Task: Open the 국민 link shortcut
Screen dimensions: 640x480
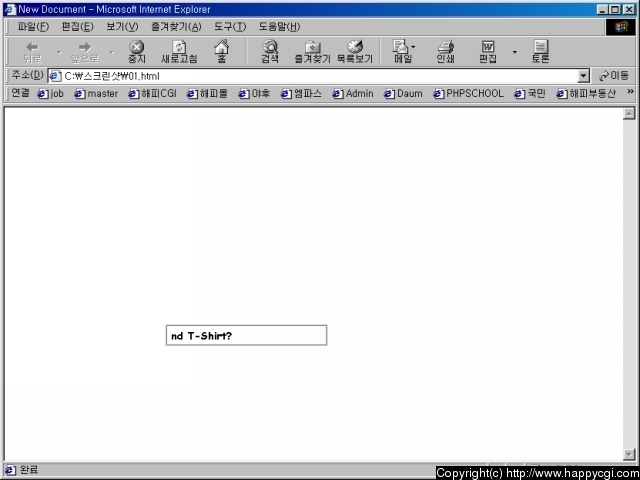Action: tap(530, 94)
